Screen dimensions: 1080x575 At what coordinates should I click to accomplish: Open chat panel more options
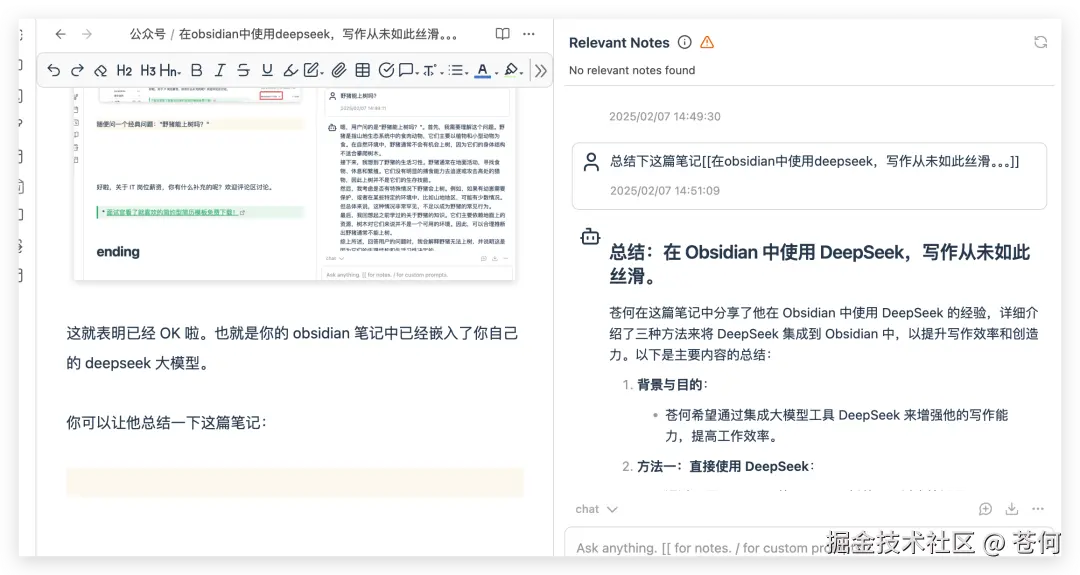(x=1038, y=509)
